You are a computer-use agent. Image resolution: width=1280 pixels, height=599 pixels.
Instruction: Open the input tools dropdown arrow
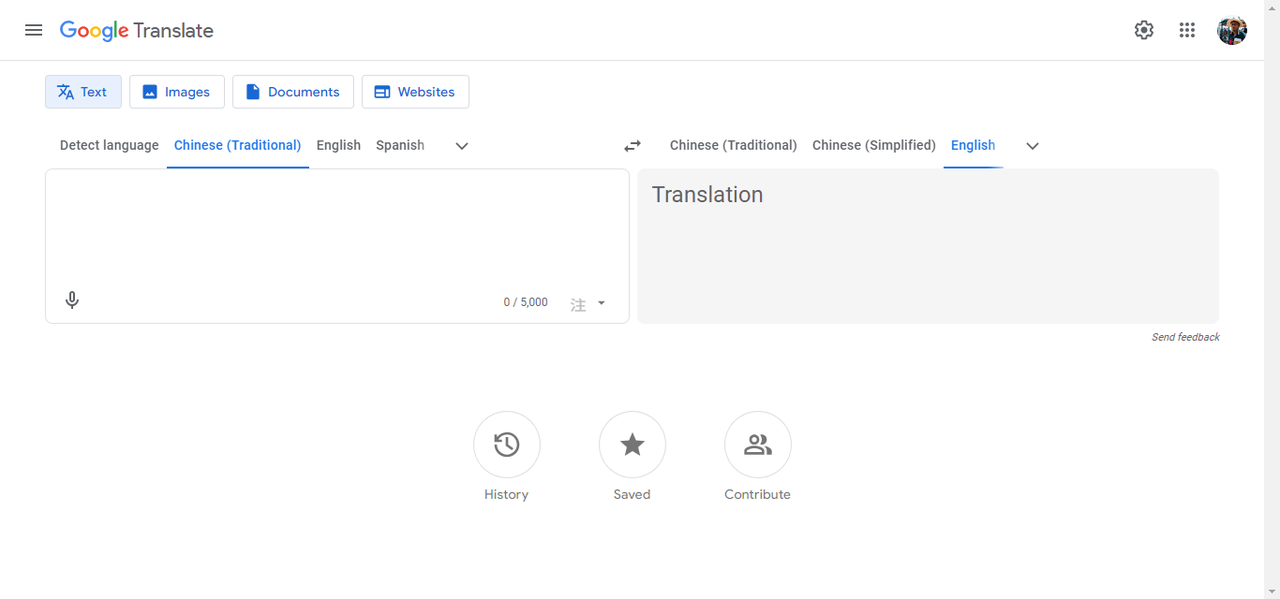click(x=601, y=304)
